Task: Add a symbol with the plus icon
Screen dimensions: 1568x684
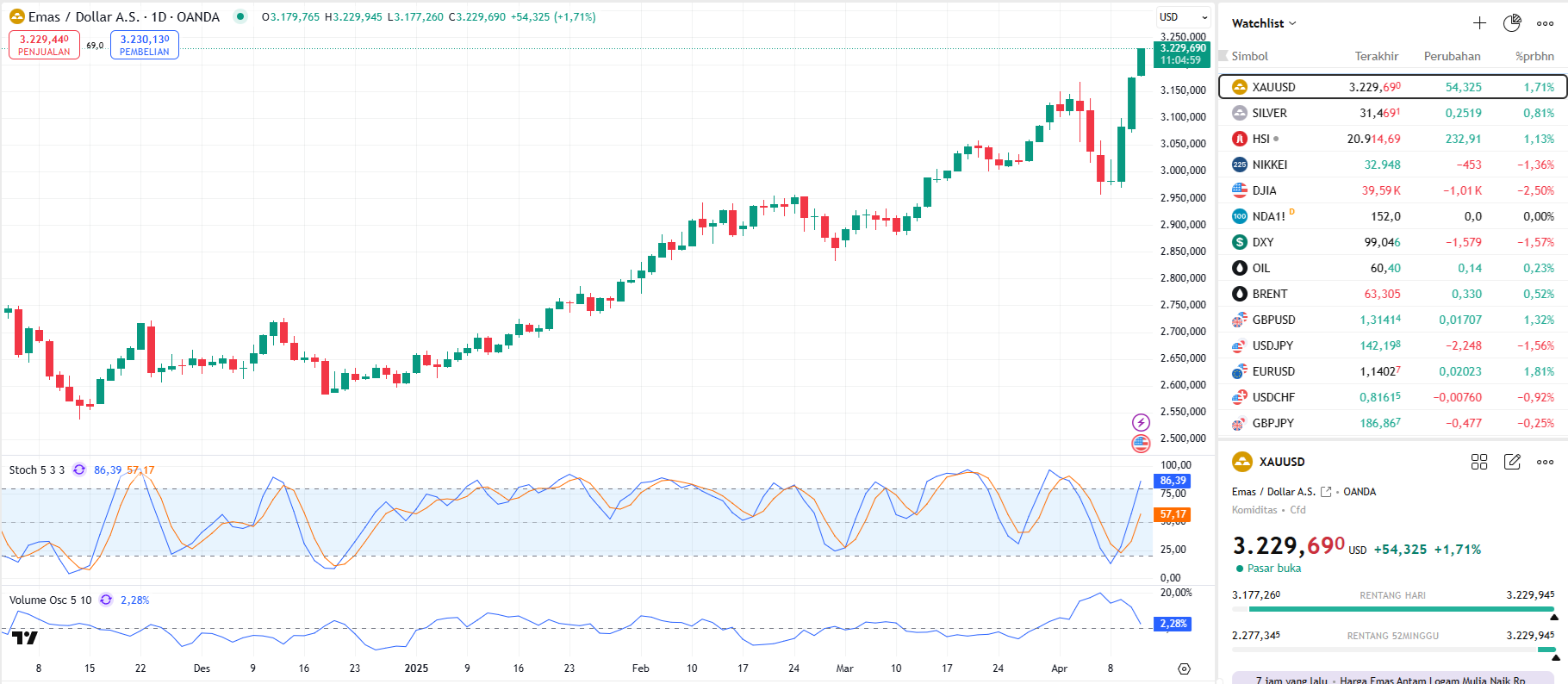Action: (x=1479, y=23)
